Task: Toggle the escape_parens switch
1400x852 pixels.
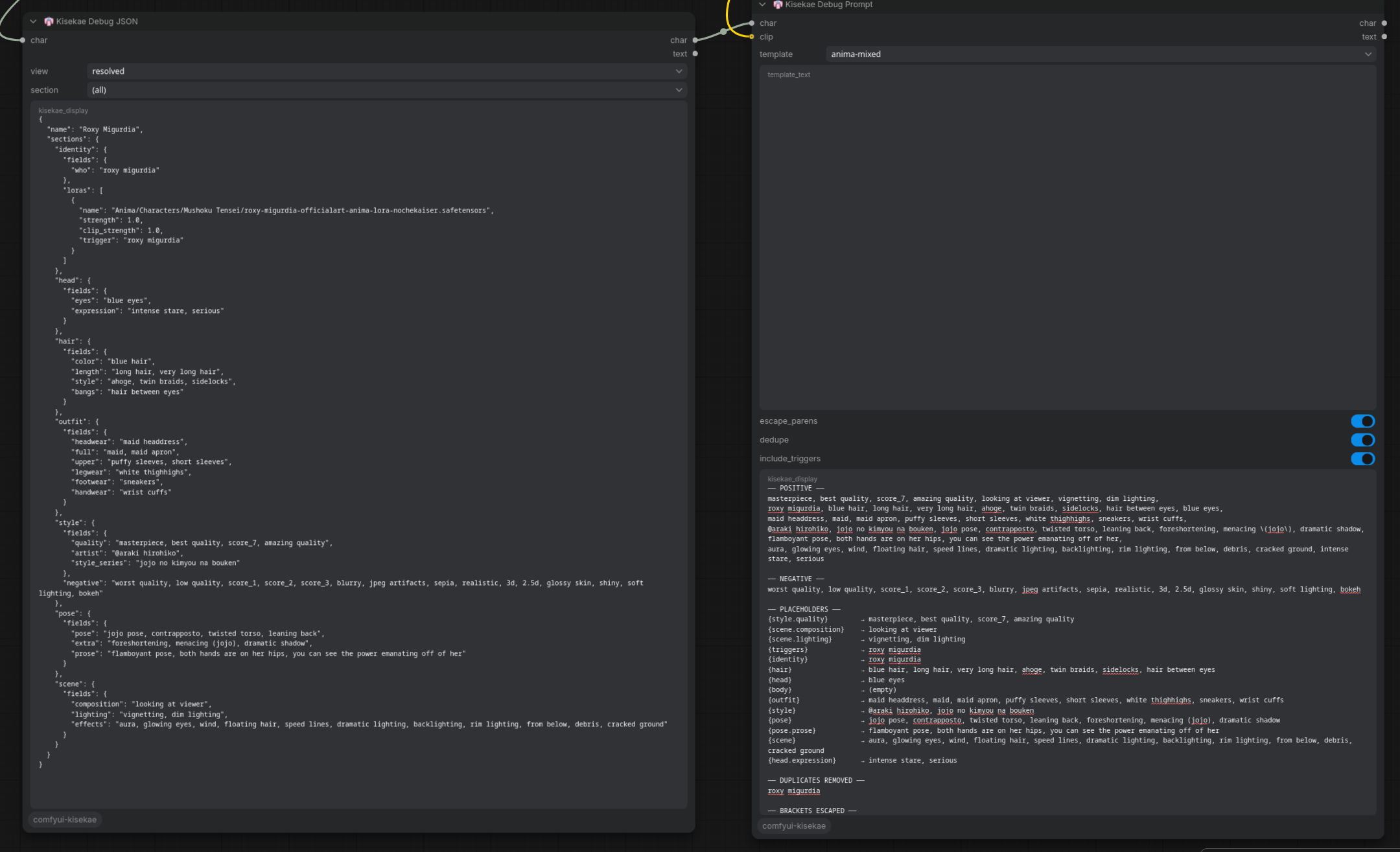Action: (x=1362, y=421)
